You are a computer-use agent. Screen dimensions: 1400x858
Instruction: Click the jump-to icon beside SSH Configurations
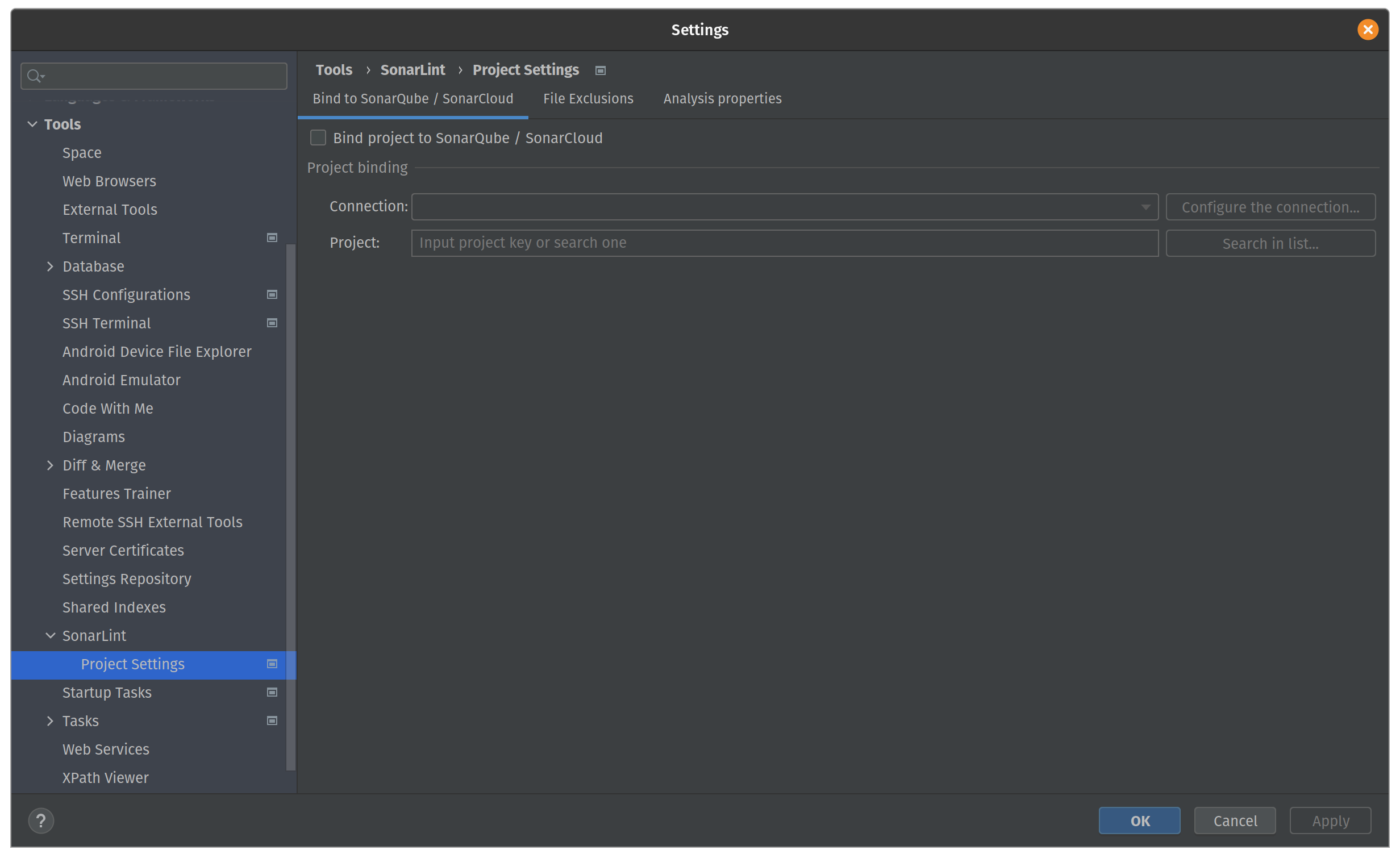[272, 294]
